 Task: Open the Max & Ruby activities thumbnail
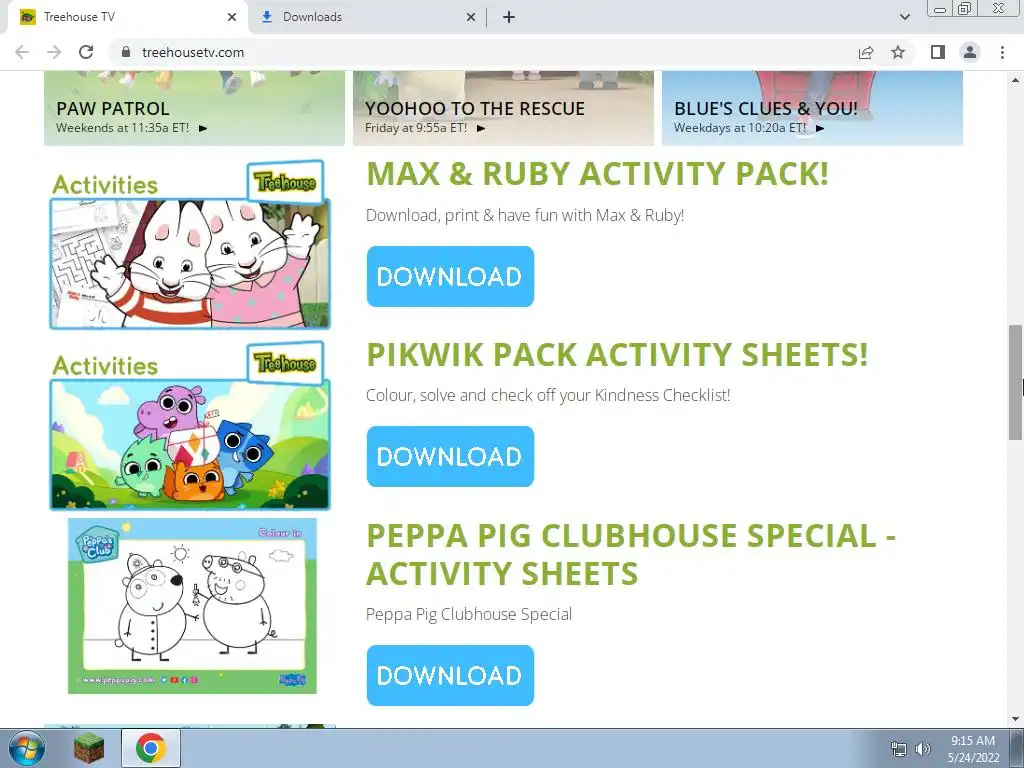(x=190, y=244)
